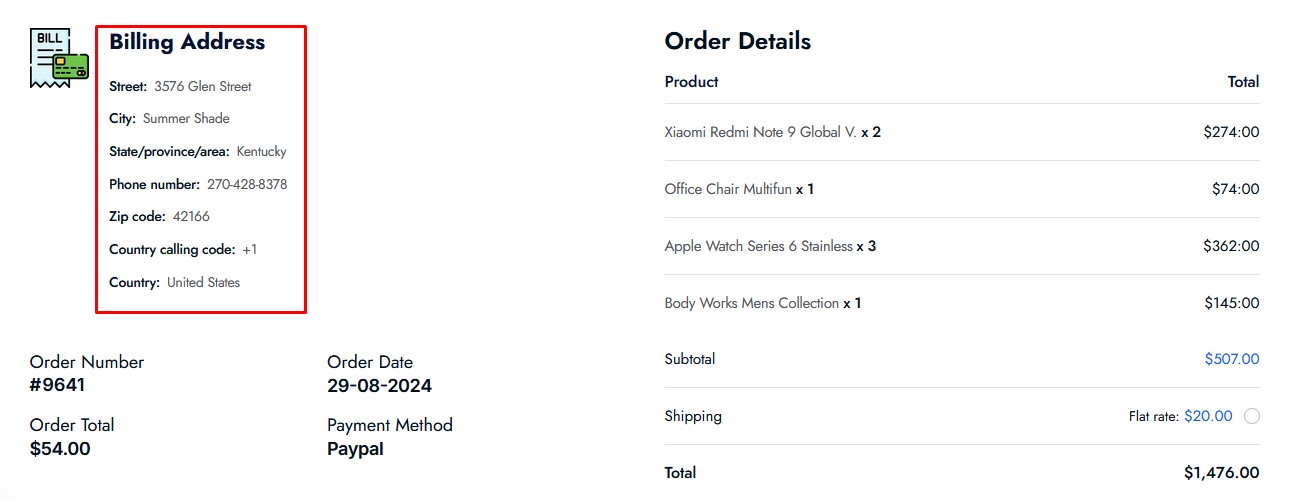Click the bill and credit card icon
The width and height of the screenshot is (1298, 501).
pyautogui.click(x=59, y=58)
